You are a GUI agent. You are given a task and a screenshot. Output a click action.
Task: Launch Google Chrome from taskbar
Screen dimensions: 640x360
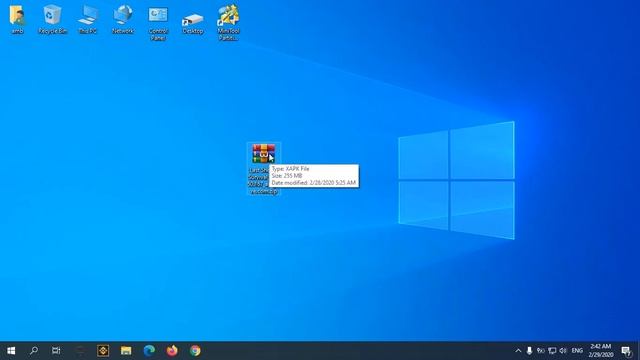[x=195, y=351]
